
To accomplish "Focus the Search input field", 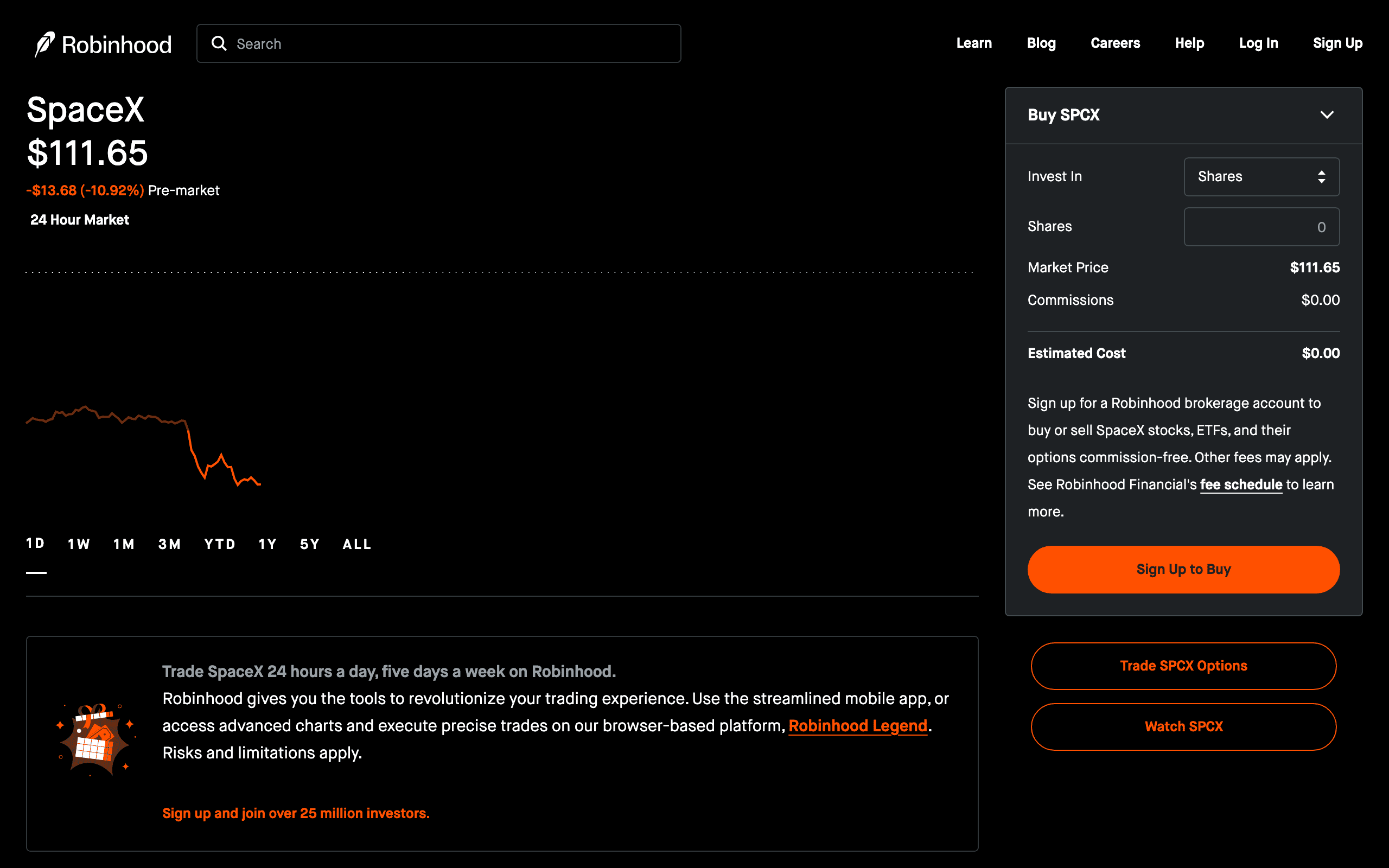I will point(438,43).
